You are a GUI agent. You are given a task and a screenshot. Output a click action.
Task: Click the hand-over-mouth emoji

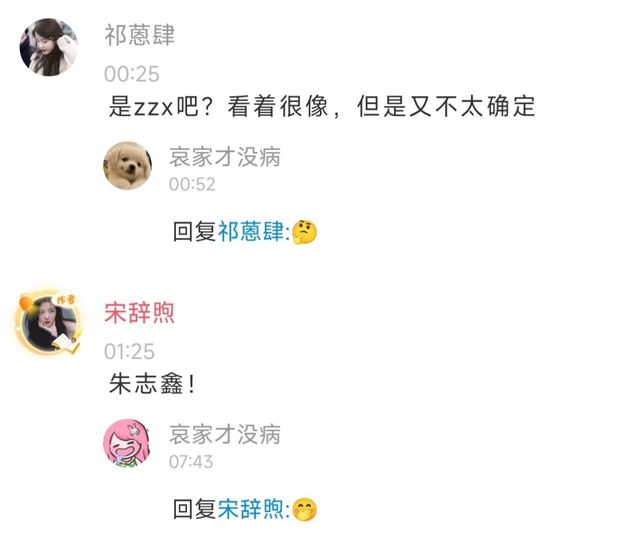[x=304, y=510]
